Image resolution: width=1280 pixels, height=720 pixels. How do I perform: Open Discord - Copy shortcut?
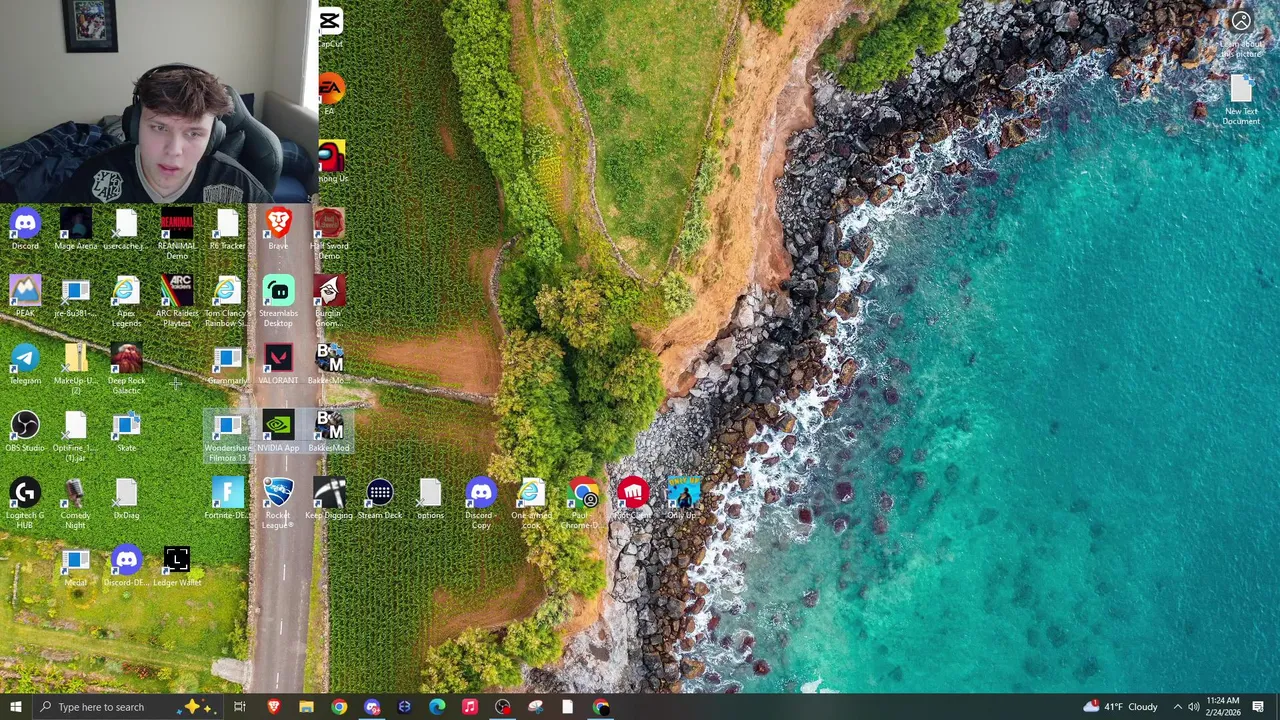point(481,504)
